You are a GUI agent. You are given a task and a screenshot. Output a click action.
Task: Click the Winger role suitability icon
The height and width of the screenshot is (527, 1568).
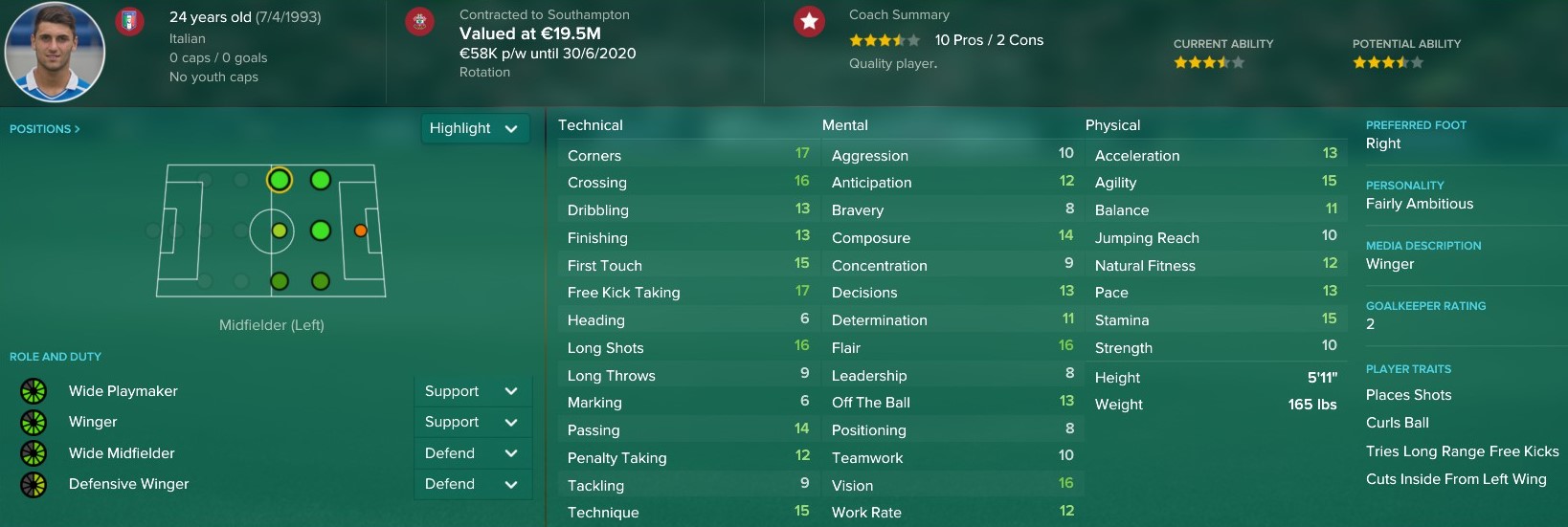tap(34, 422)
